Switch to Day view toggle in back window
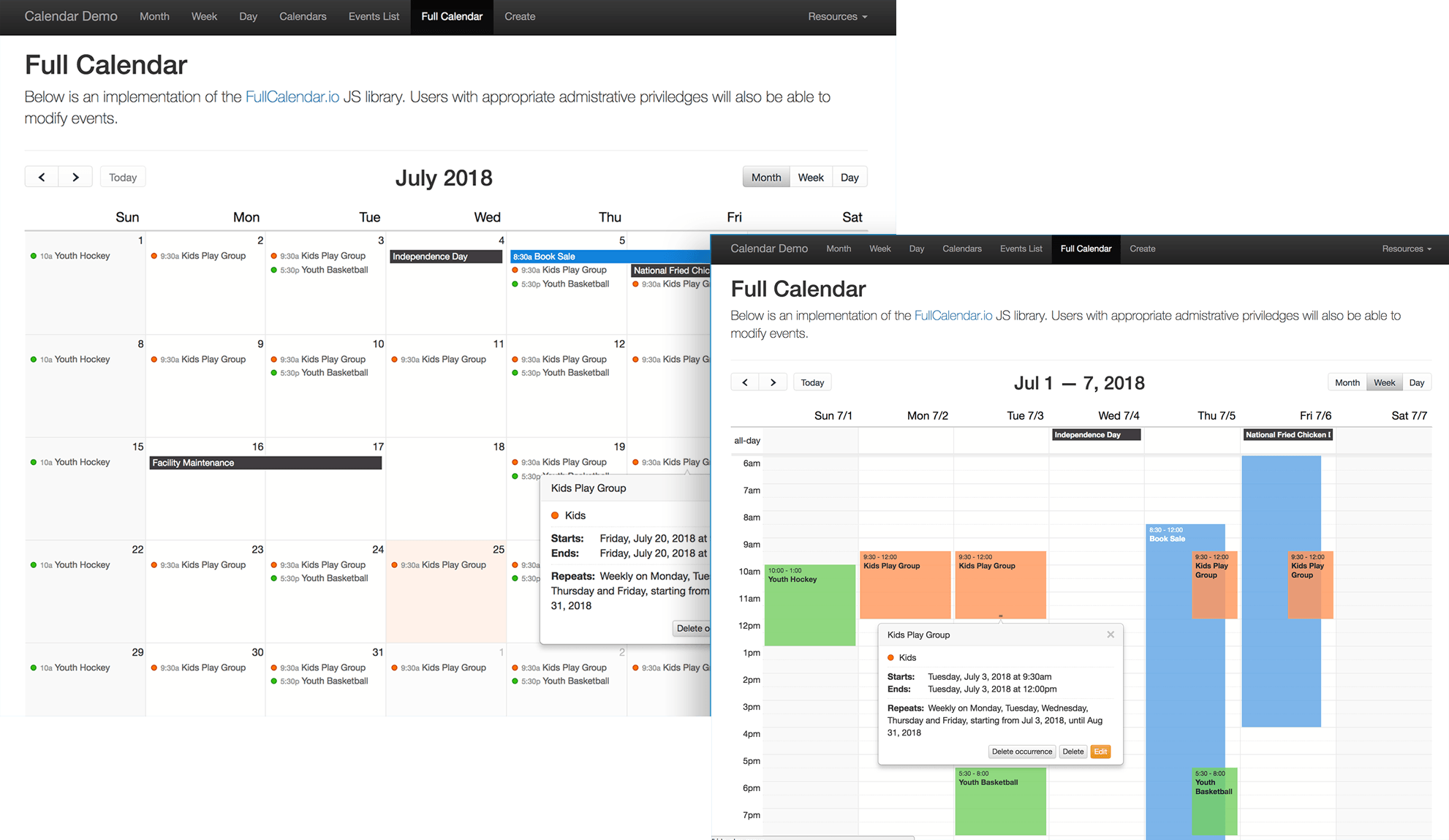 tap(850, 177)
